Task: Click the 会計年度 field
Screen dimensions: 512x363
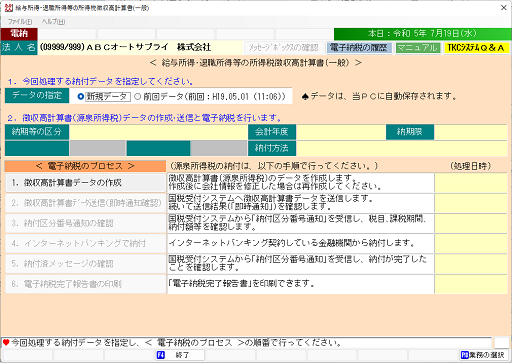Action: (x=341, y=132)
